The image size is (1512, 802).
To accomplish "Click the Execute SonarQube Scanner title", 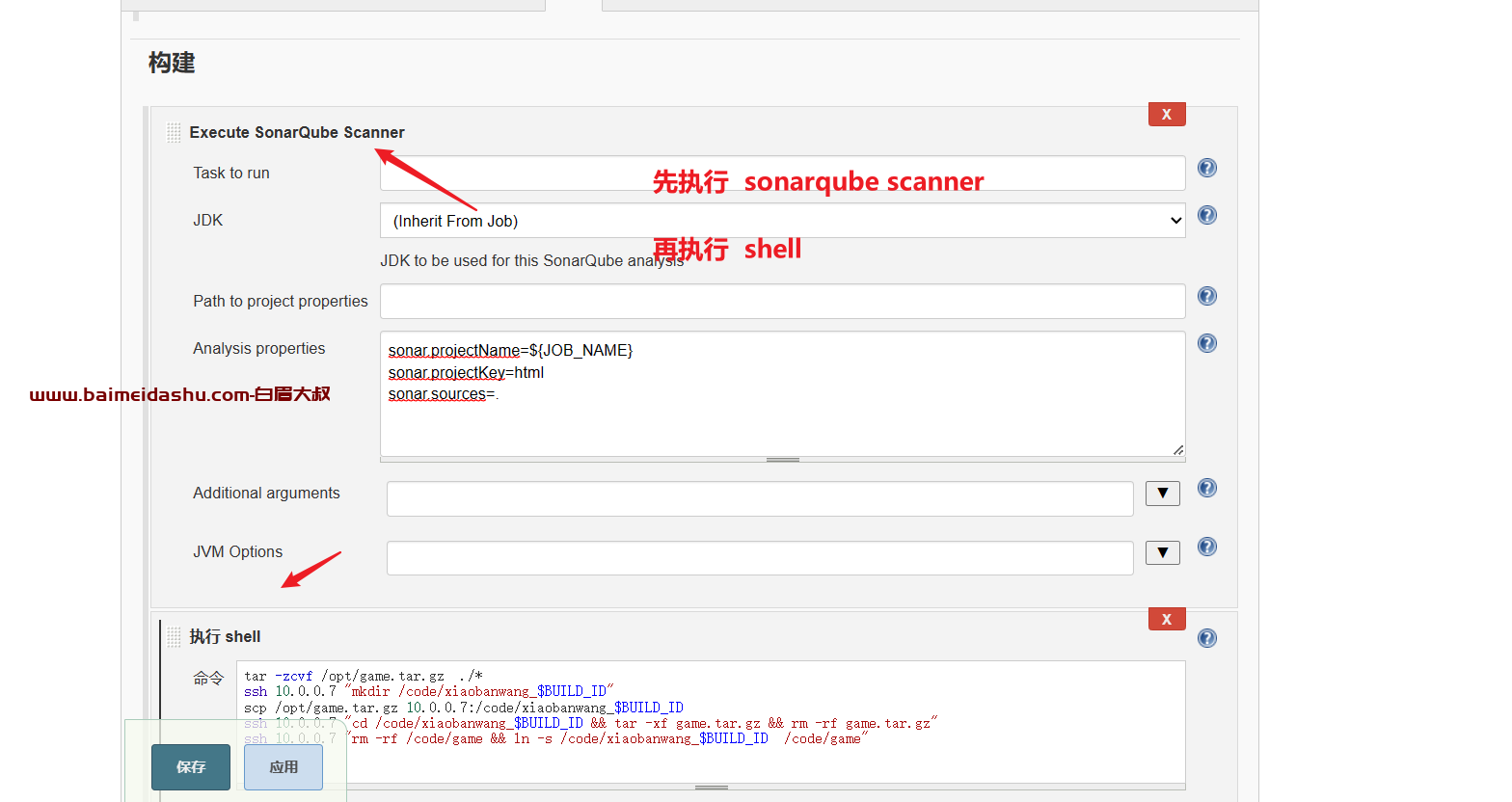I will point(297,133).
